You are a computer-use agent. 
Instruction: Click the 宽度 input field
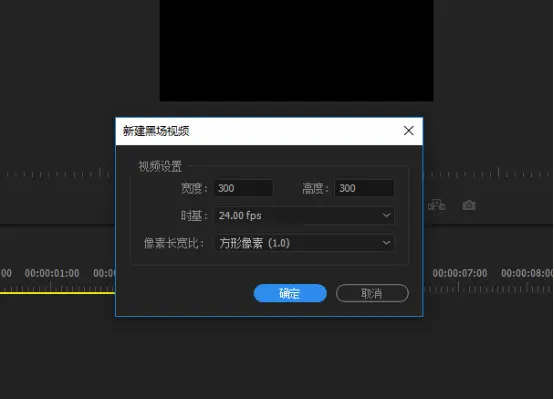coord(243,188)
